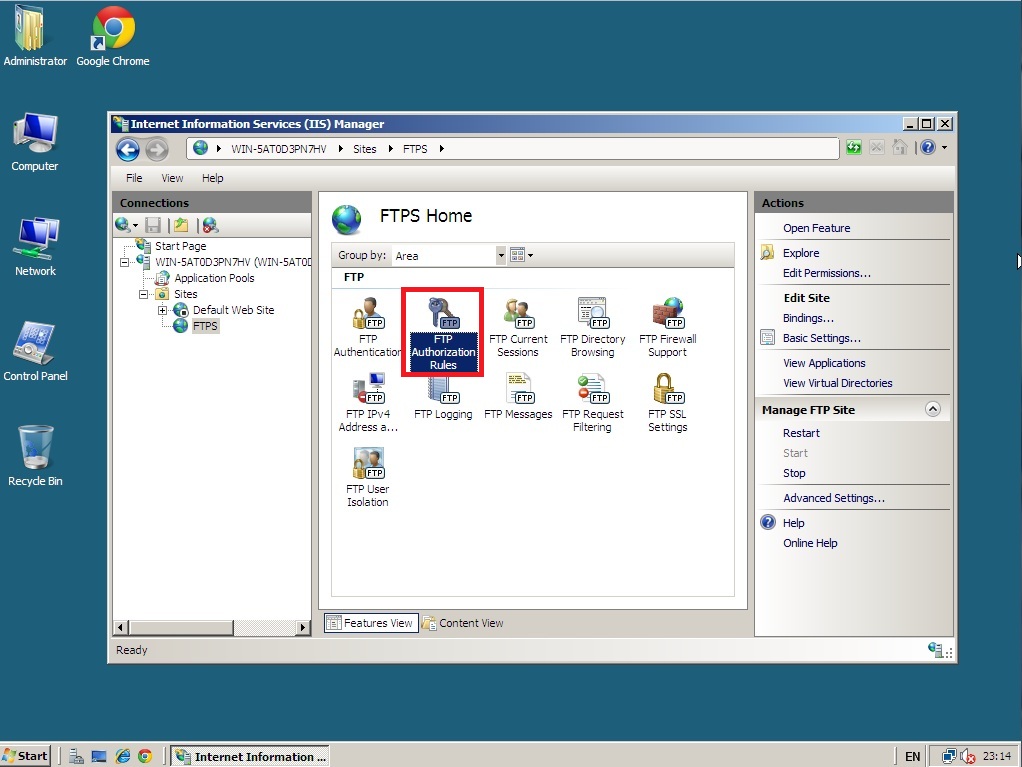The height and width of the screenshot is (767, 1022).
Task: Open the File menu
Action: pyautogui.click(x=134, y=178)
